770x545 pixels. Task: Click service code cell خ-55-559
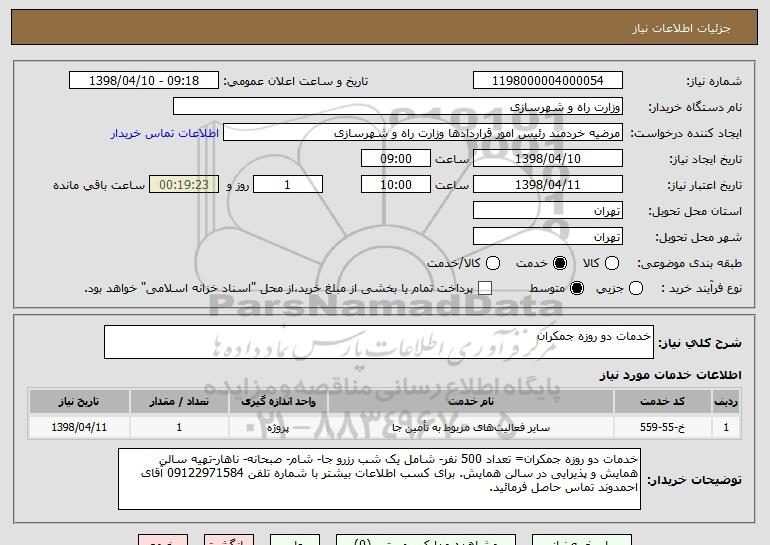pos(662,427)
